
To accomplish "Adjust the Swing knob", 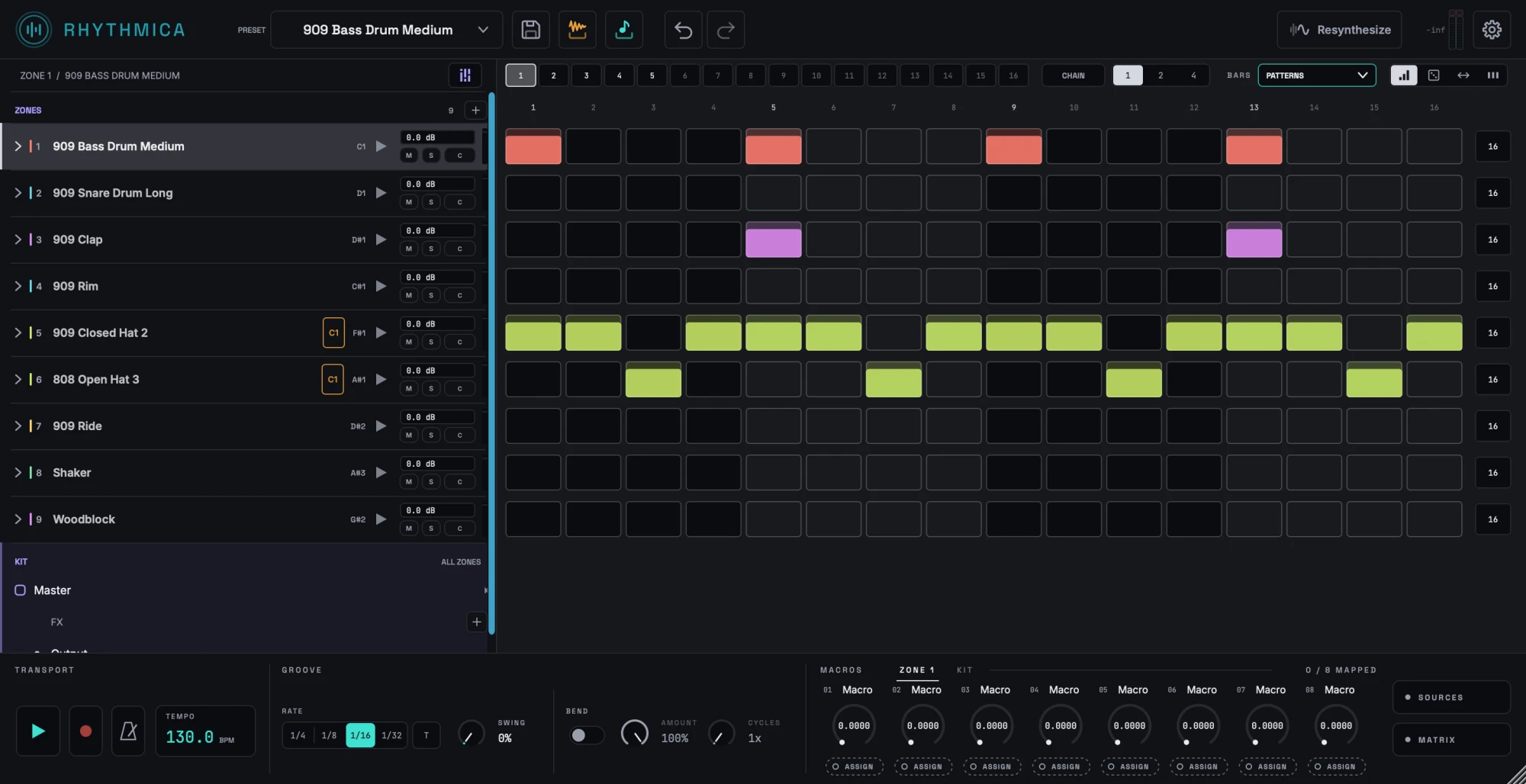I will pyautogui.click(x=471, y=734).
